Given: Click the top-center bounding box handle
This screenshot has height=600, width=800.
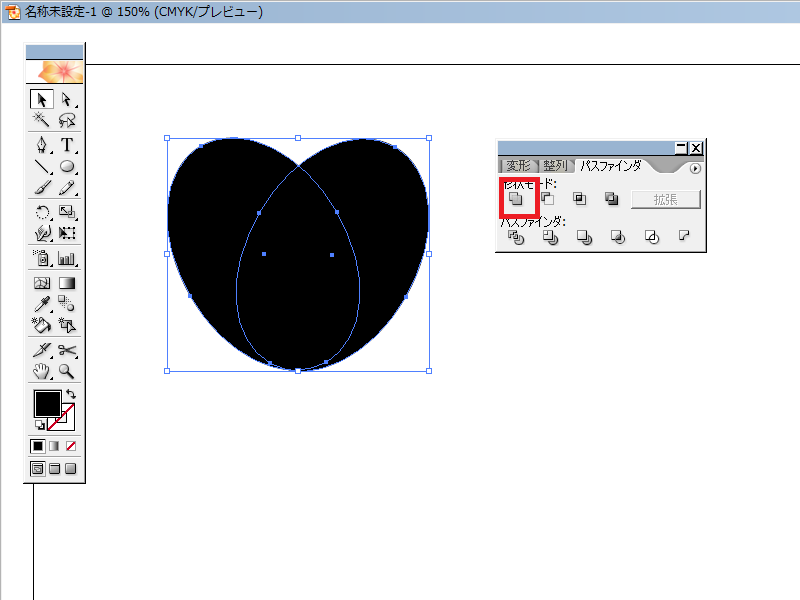Looking at the screenshot, I should click(x=298, y=138).
